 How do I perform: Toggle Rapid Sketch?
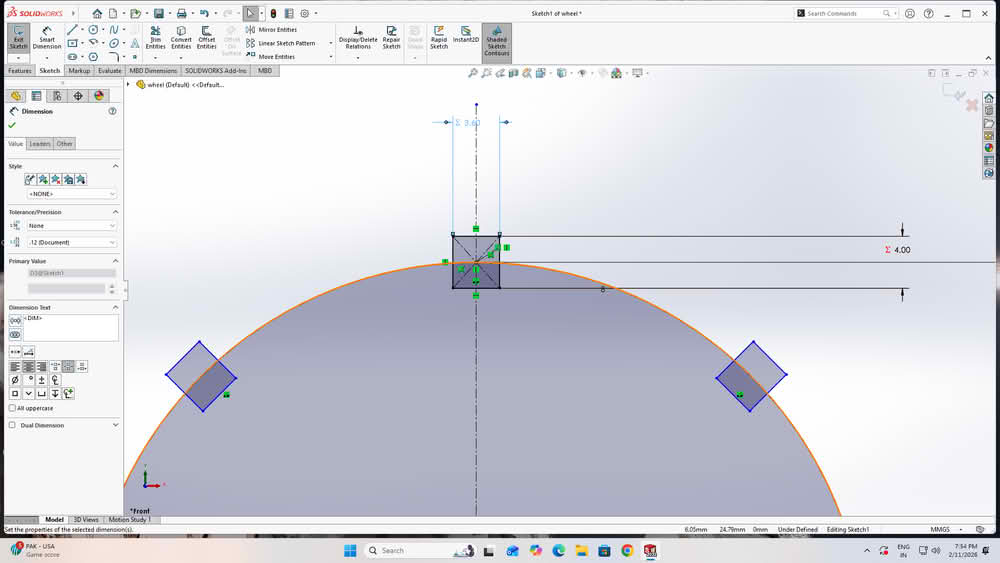pyautogui.click(x=439, y=38)
